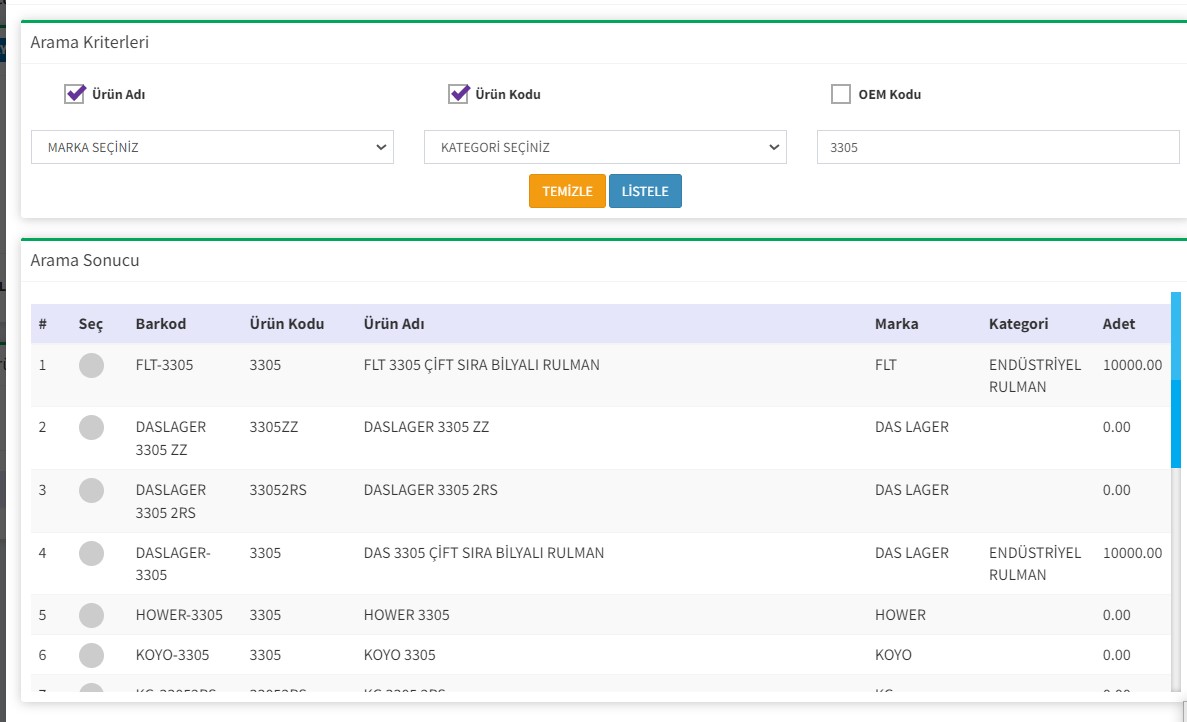1187x722 pixels.
Task: Uncheck the Ürün Kodu checkbox
Action: 459,94
